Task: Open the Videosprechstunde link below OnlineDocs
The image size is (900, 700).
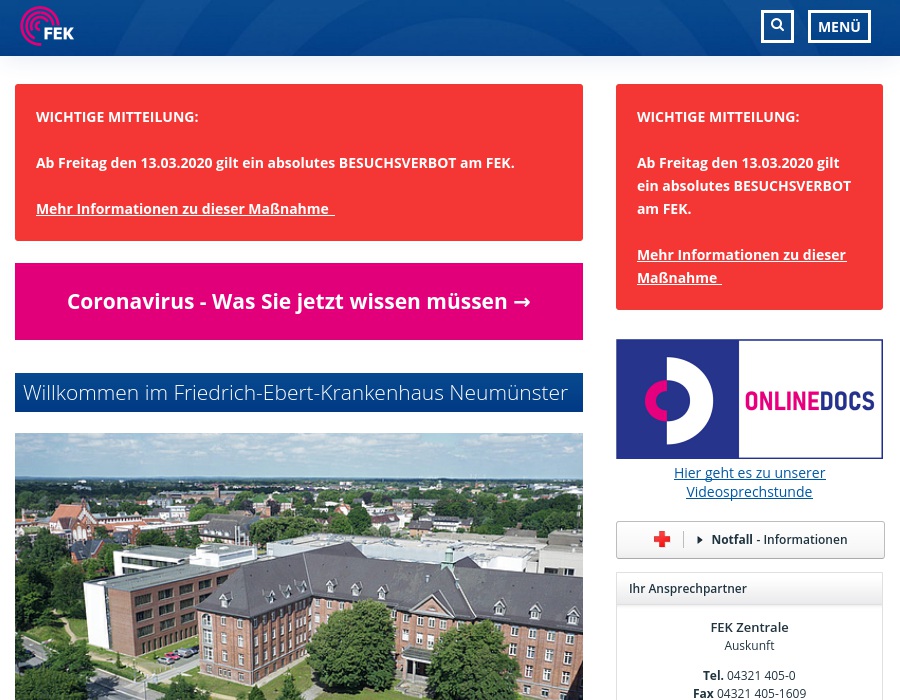Action: [749, 482]
